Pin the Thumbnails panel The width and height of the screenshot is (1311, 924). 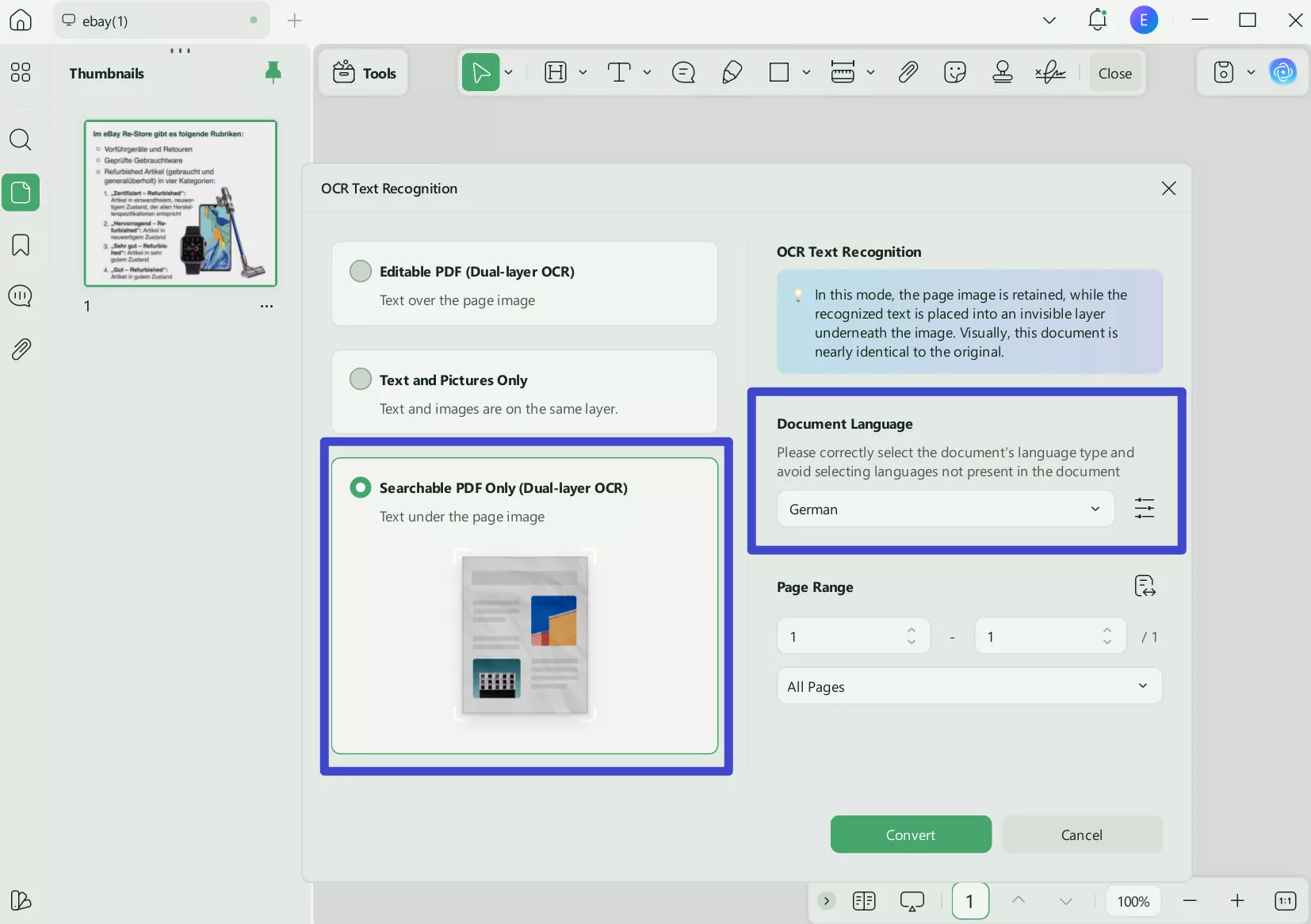[x=273, y=73]
